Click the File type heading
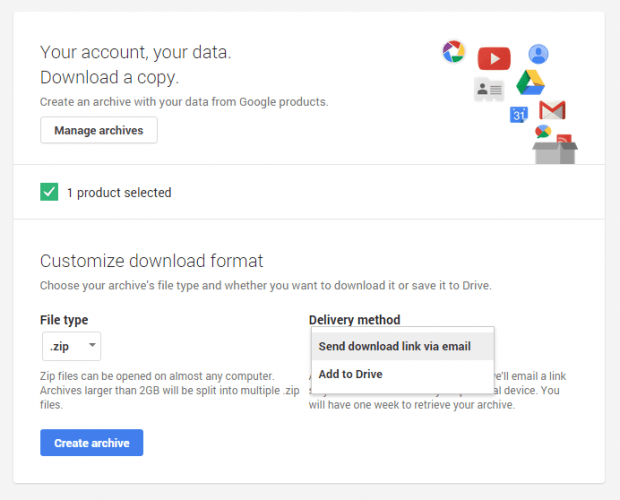620x500 pixels. tap(64, 320)
